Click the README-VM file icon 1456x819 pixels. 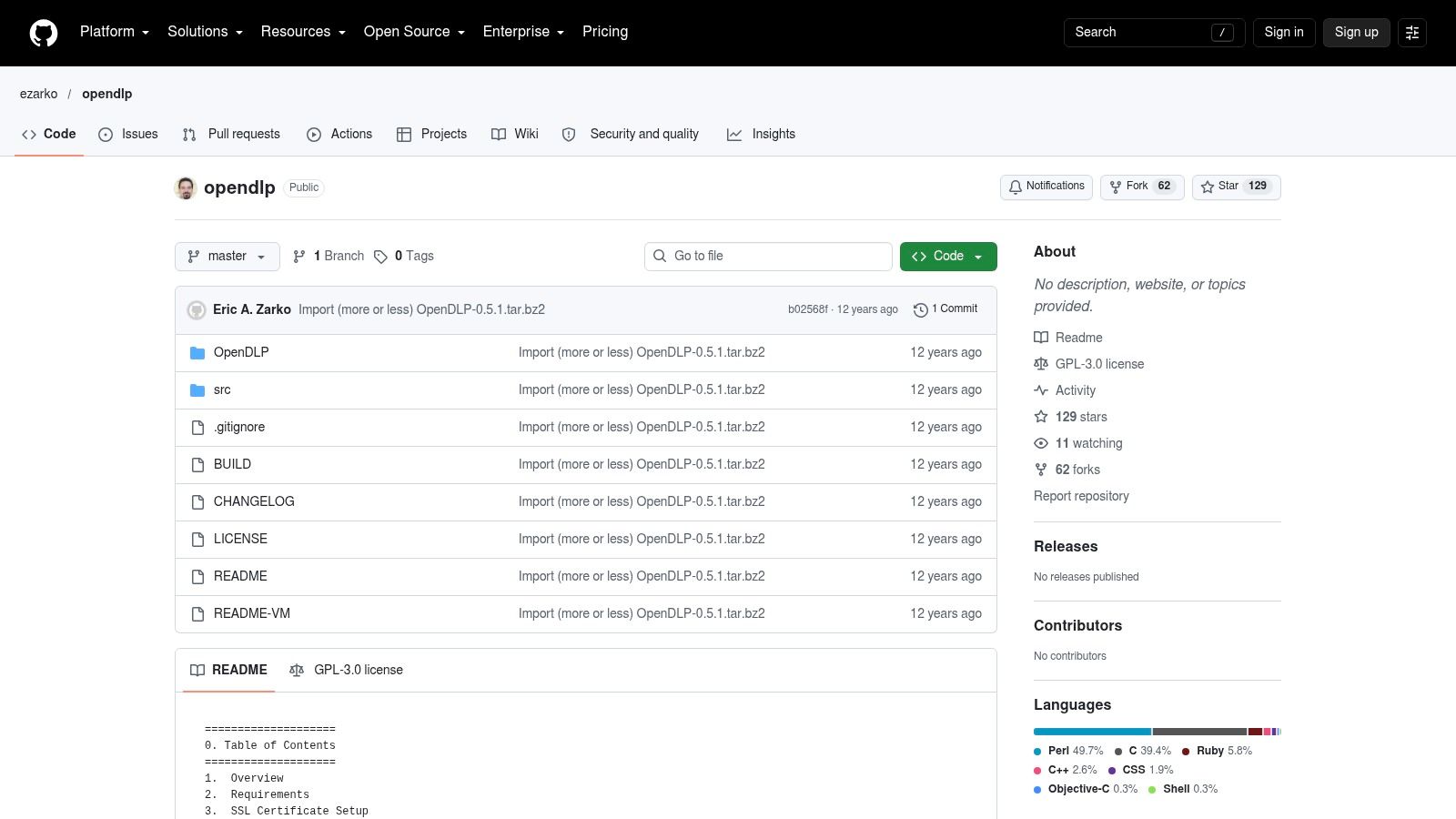197,614
